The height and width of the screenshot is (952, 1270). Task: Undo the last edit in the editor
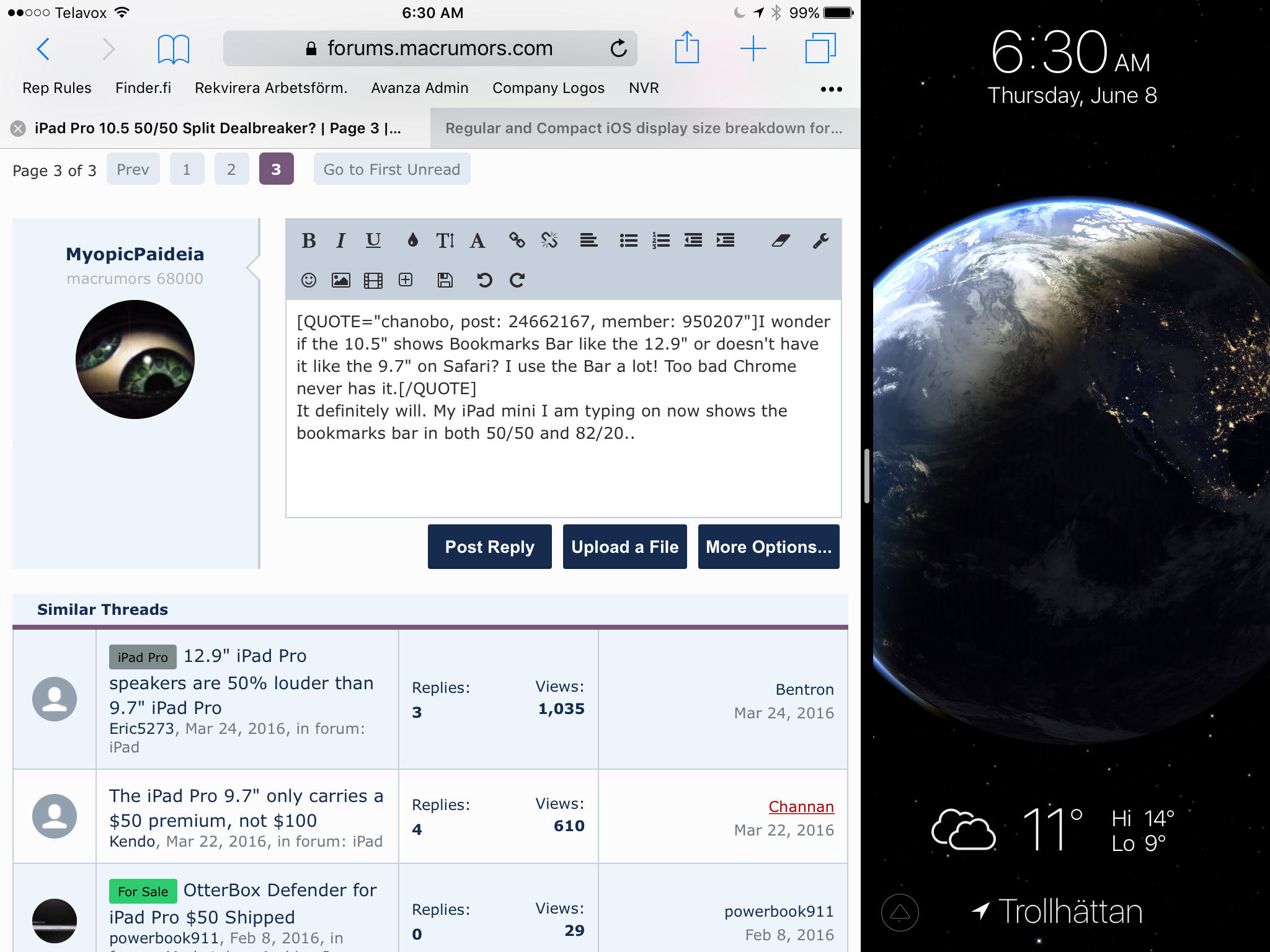pos(484,280)
